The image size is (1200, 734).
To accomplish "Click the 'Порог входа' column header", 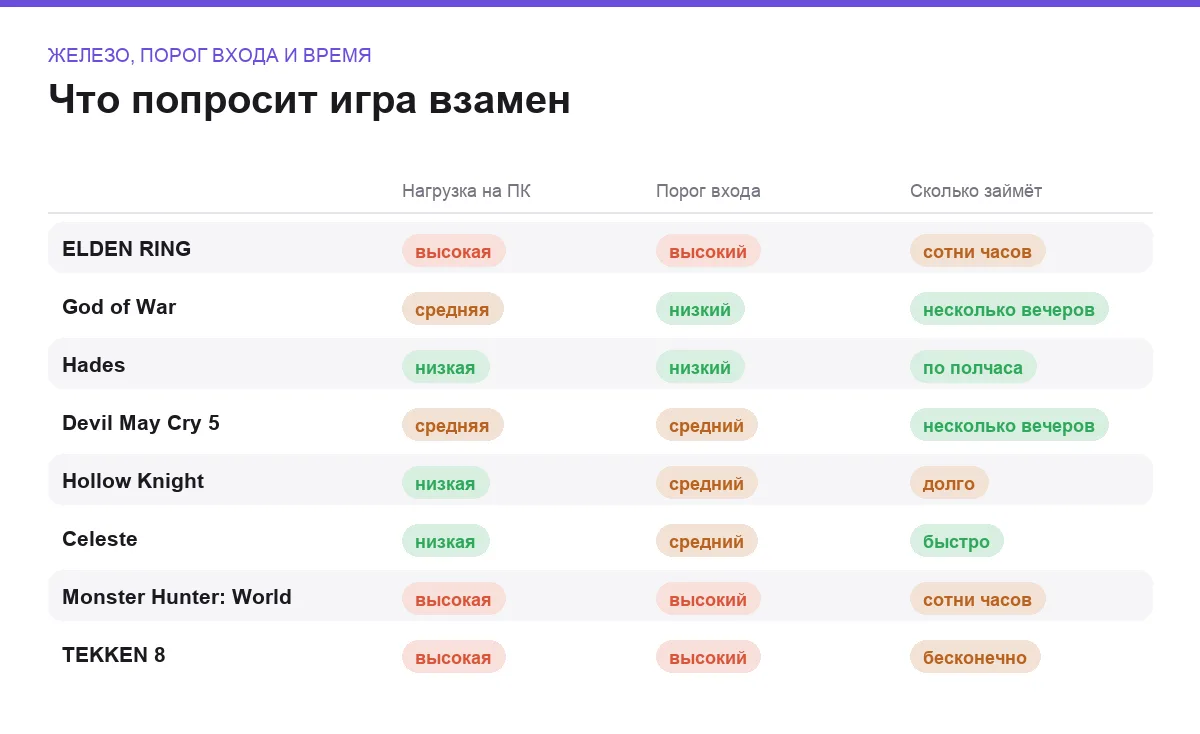I will 708,191.
